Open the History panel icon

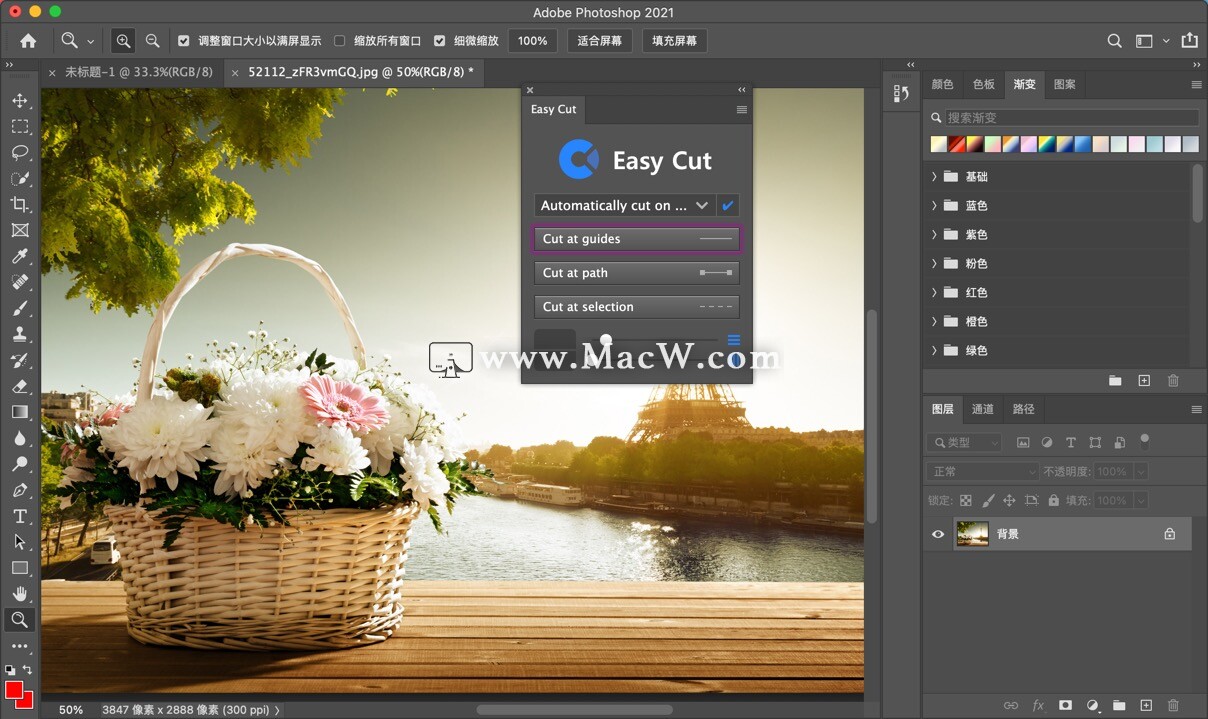click(x=901, y=94)
